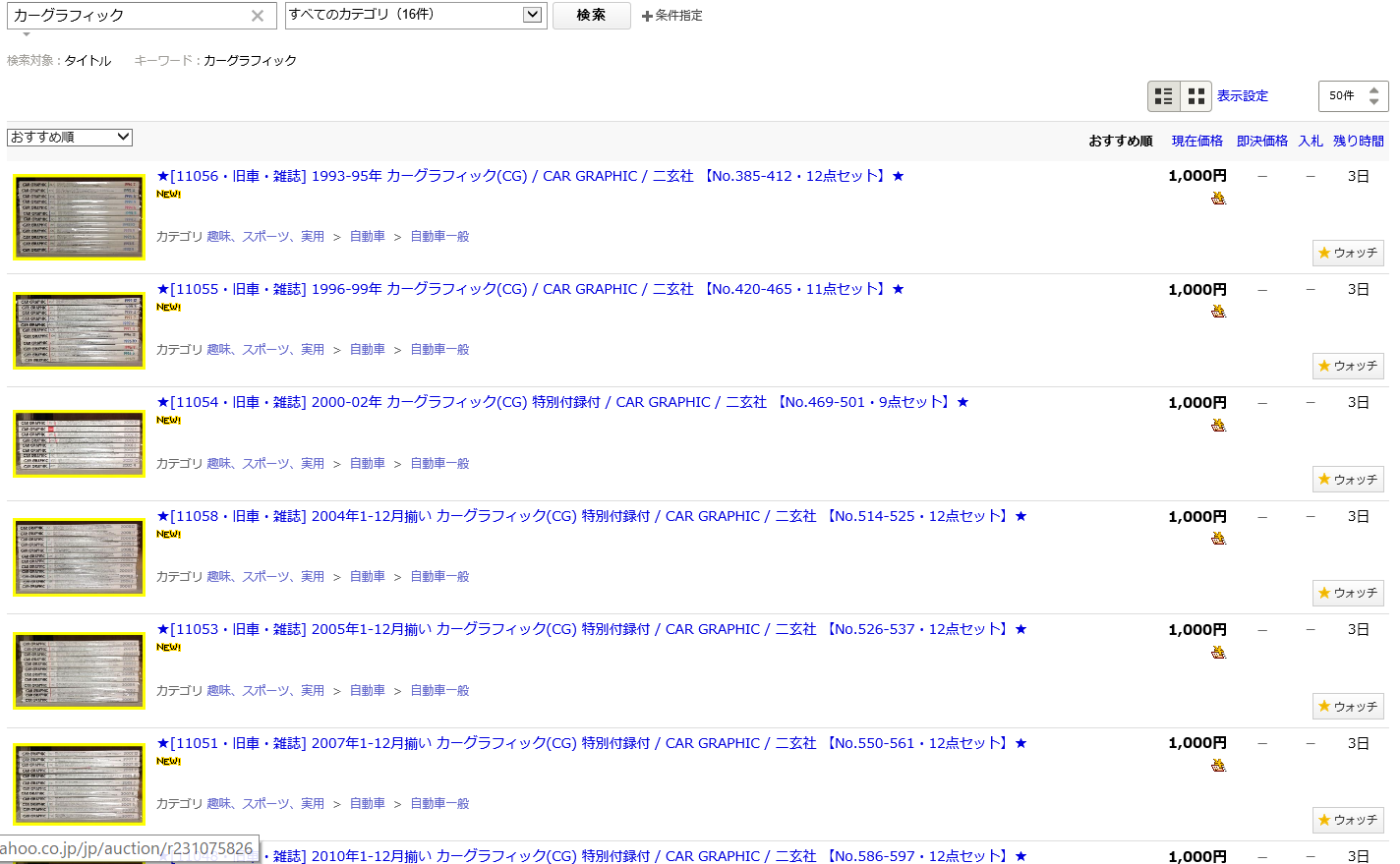The image size is (1400, 864).
Task: Add the No.469-501 listing to ウォッチ
Action: click(x=1348, y=480)
